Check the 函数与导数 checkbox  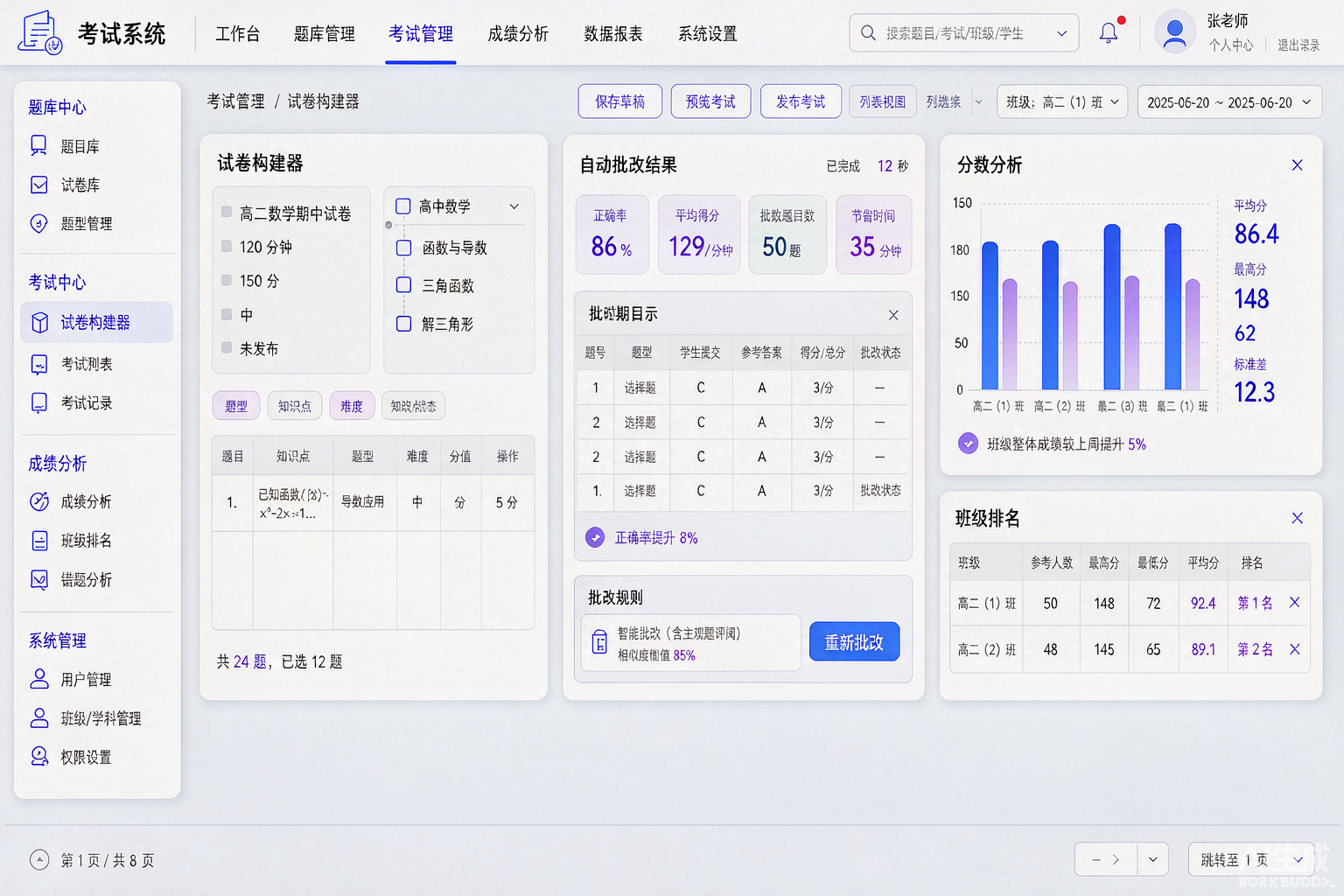404,248
